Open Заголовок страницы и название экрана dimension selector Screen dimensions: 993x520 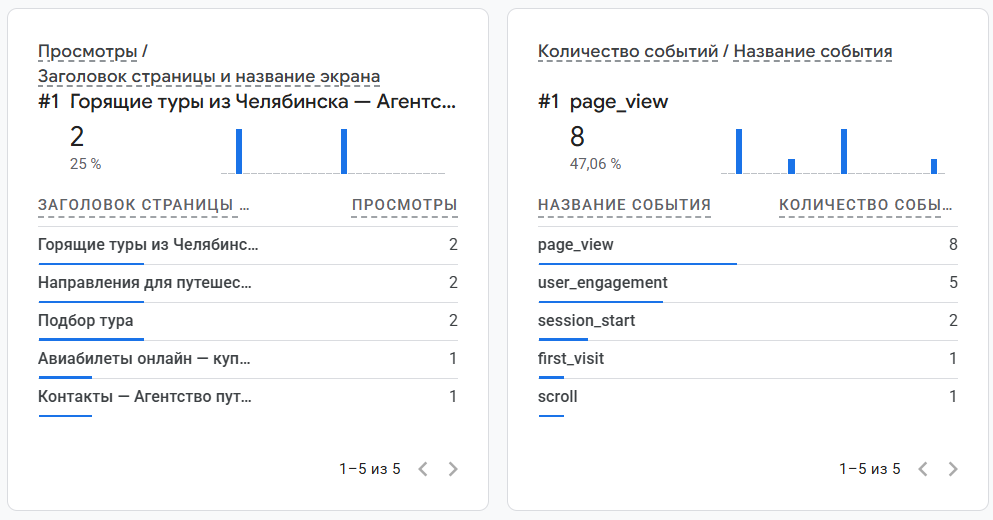(x=209, y=77)
